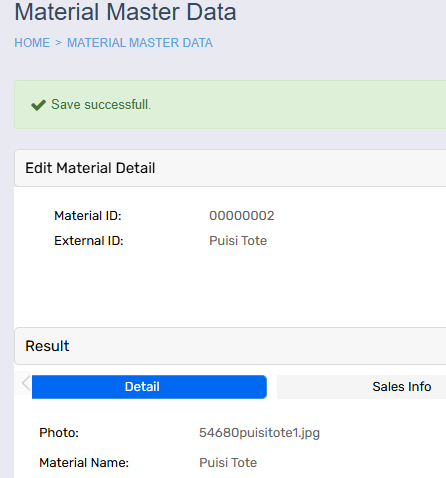The height and width of the screenshot is (478, 446).
Task: Click the breadcrumb separator arrow
Action: (x=59, y=43)
